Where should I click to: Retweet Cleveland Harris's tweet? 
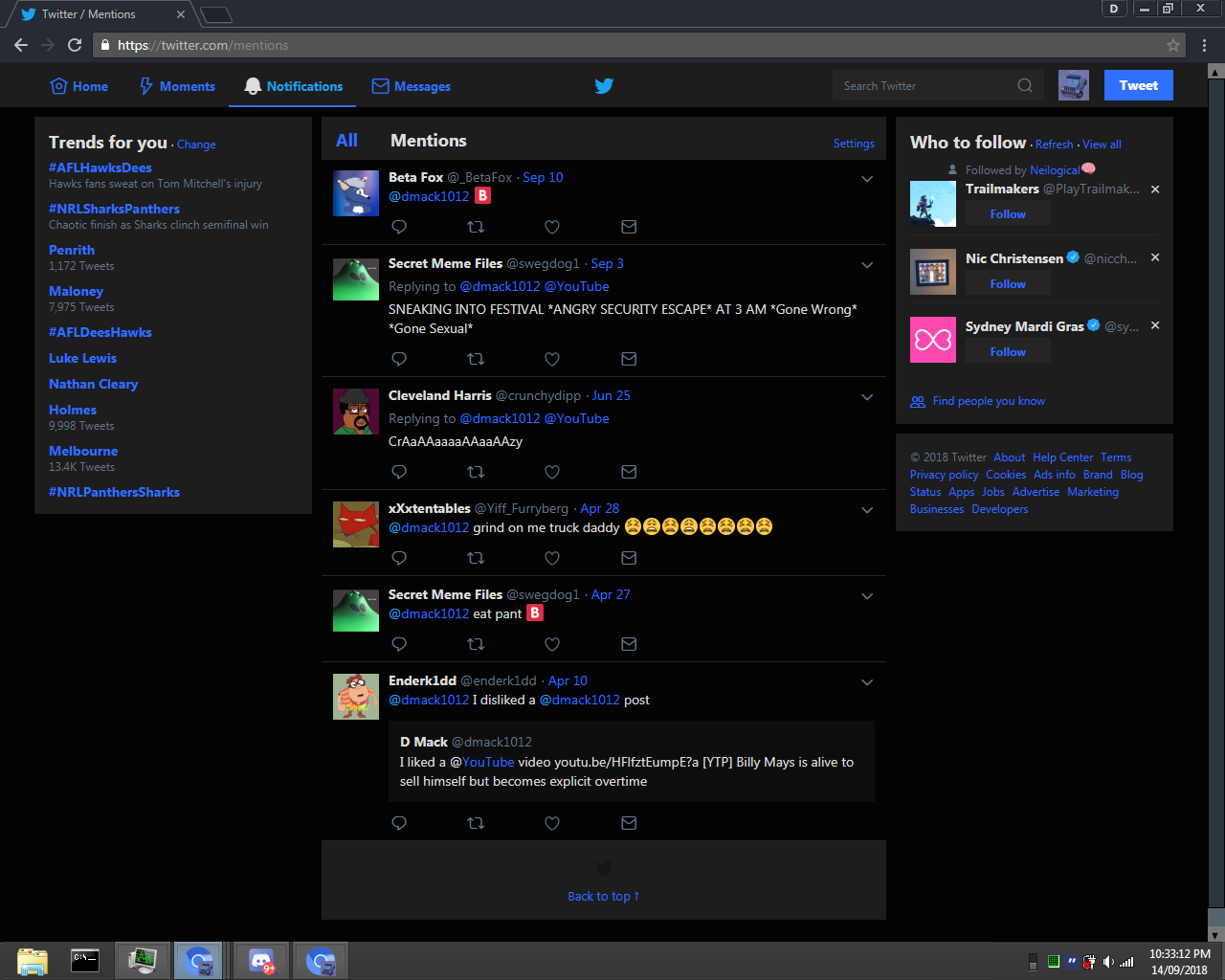[x=476, y=472]
